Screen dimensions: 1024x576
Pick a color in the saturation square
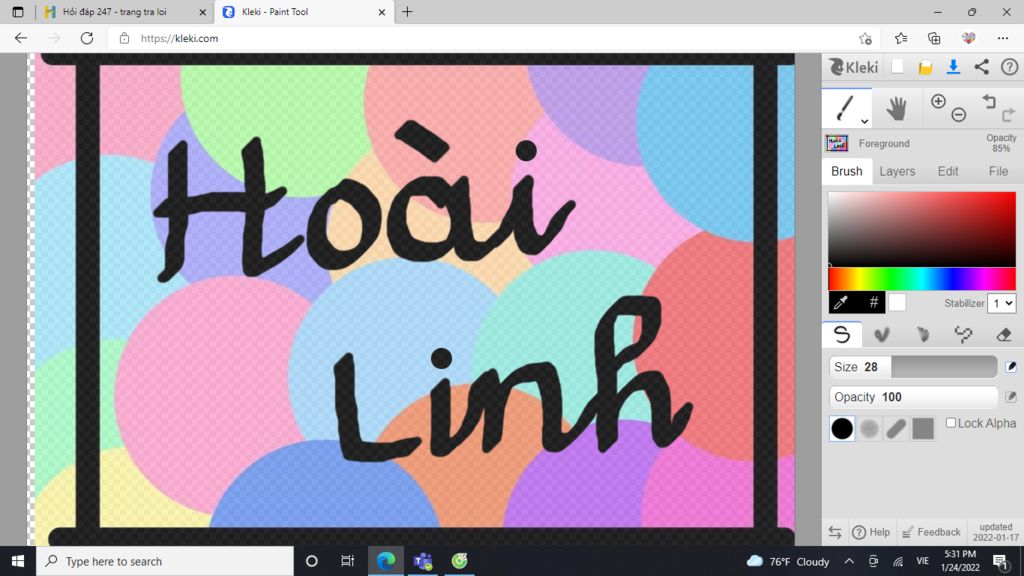point(921,229)
